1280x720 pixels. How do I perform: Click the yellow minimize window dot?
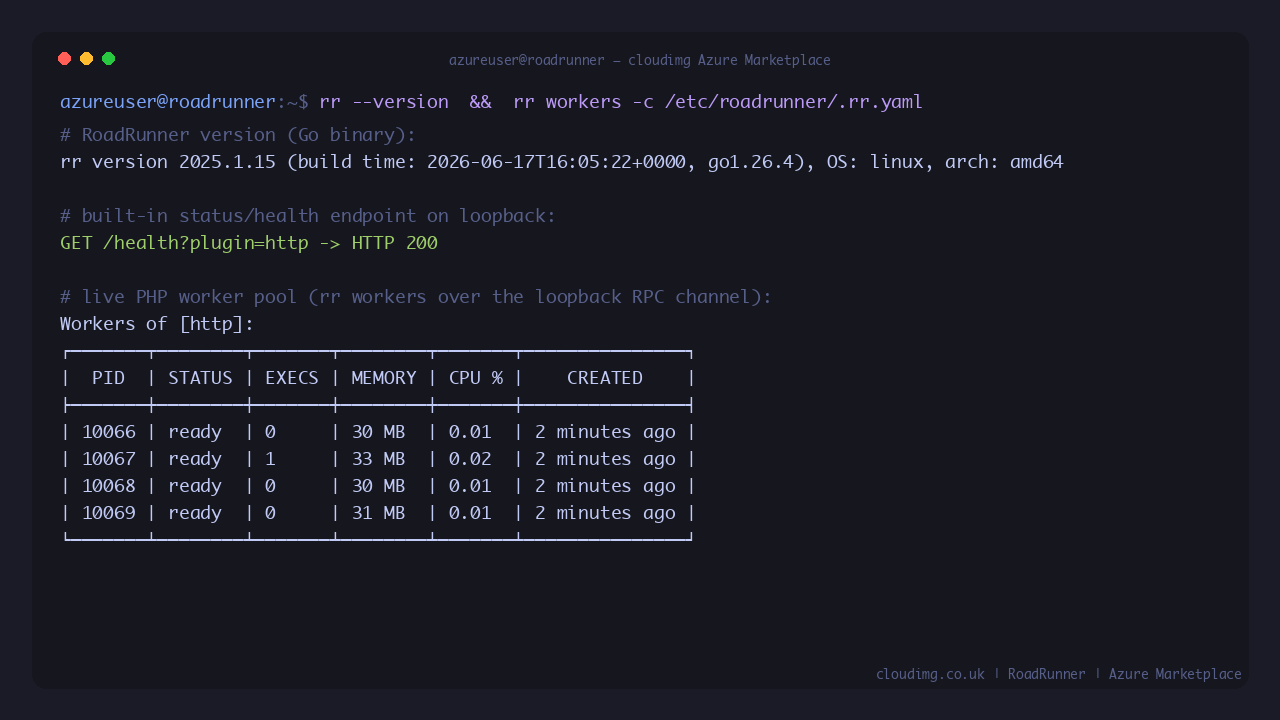[x=87, y=59]
